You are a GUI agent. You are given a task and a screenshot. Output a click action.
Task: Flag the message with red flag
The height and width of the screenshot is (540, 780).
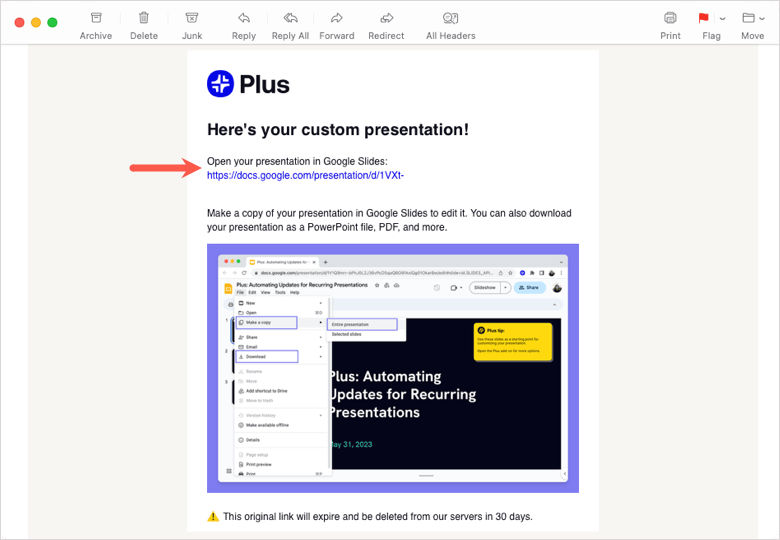click(703, 18)
